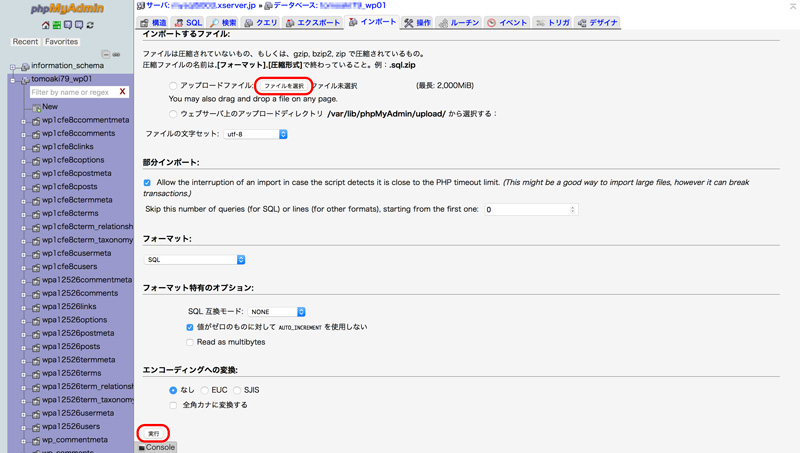The height and width of the screenshot is (453, 800).
Task: Expand the wp1cfe8ccommentmeta table node
Action: coord(23,121)
